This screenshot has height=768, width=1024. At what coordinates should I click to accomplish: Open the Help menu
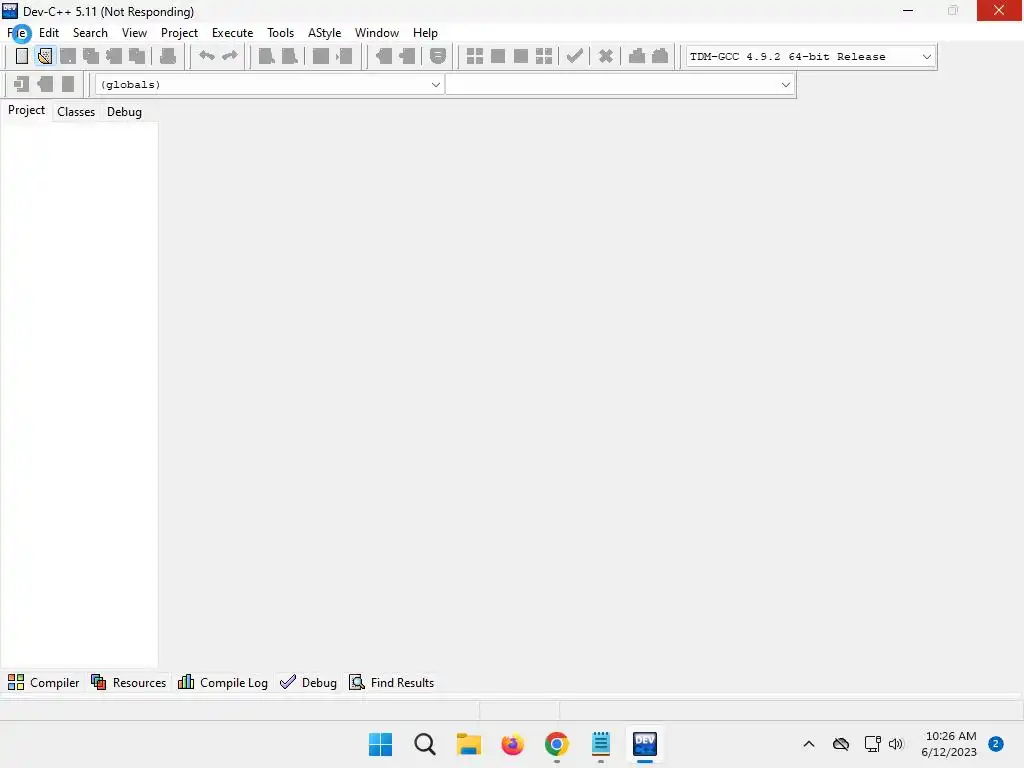[425, 33]
